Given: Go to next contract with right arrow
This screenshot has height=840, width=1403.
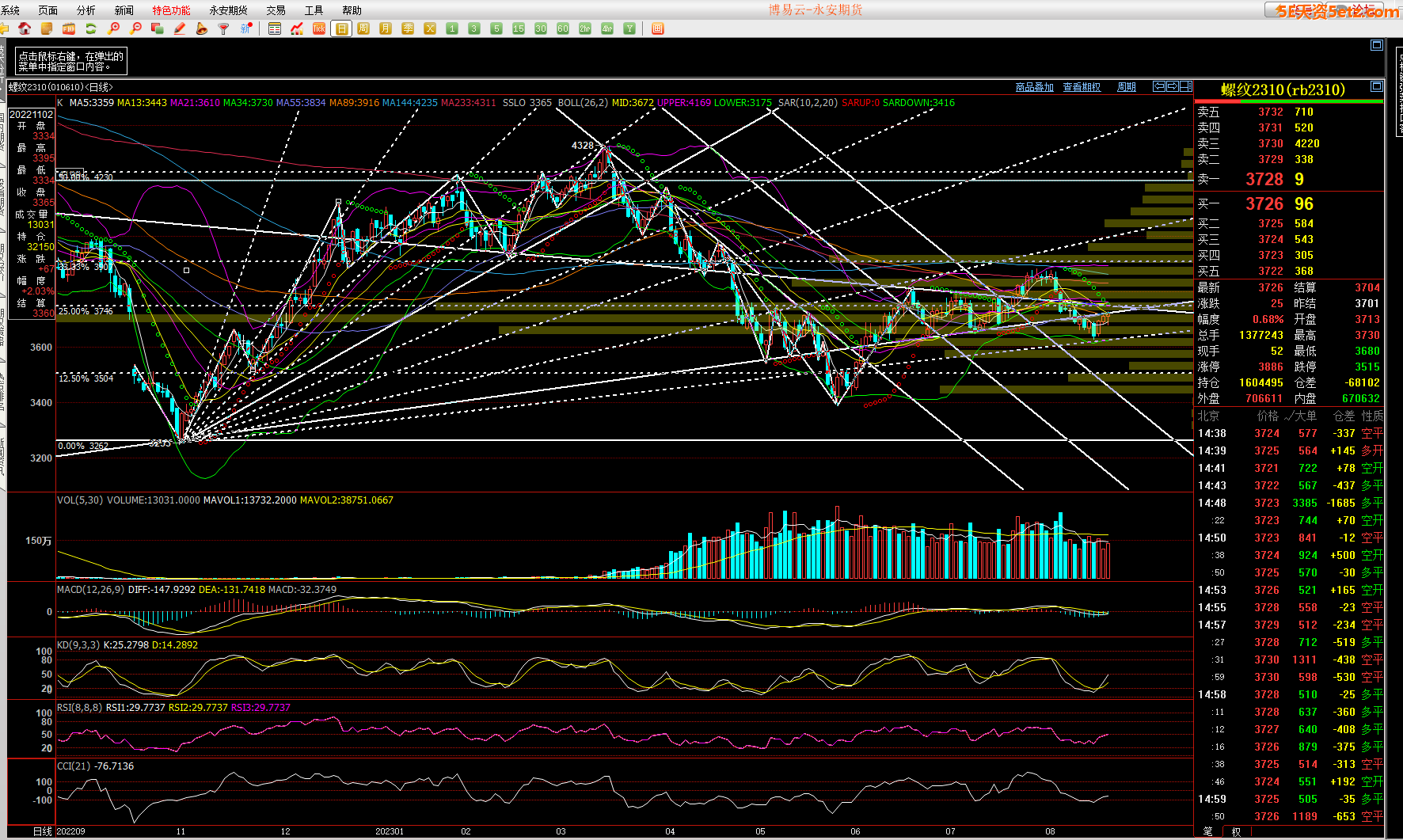Looking at the screenshot, I should pyautogui.click(x=1173, y=86).
